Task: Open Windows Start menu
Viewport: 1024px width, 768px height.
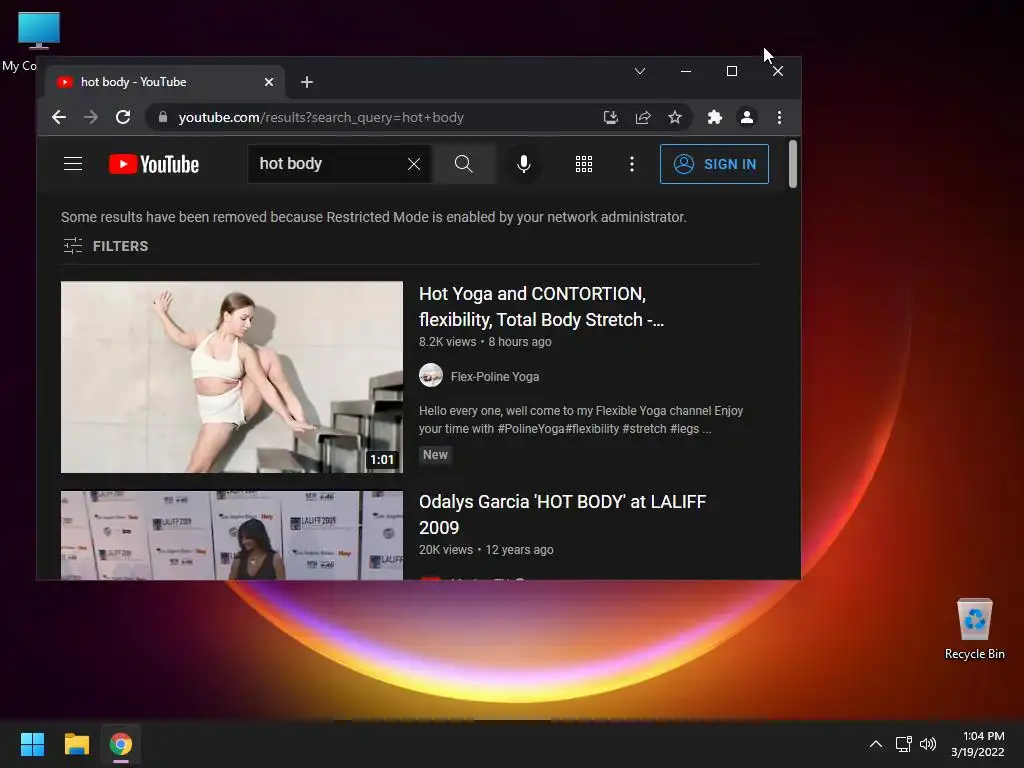Action: tap(32, 744)
